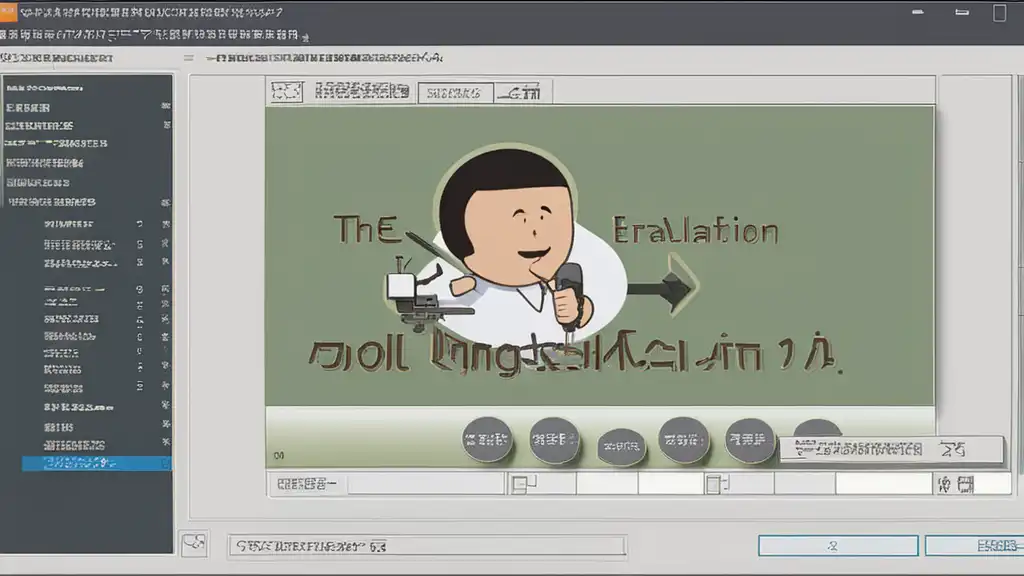The height and width of the screenshot is (576, 1024).
Task: Select the dark arrow shape on the canvas
Action: [664, 286]
